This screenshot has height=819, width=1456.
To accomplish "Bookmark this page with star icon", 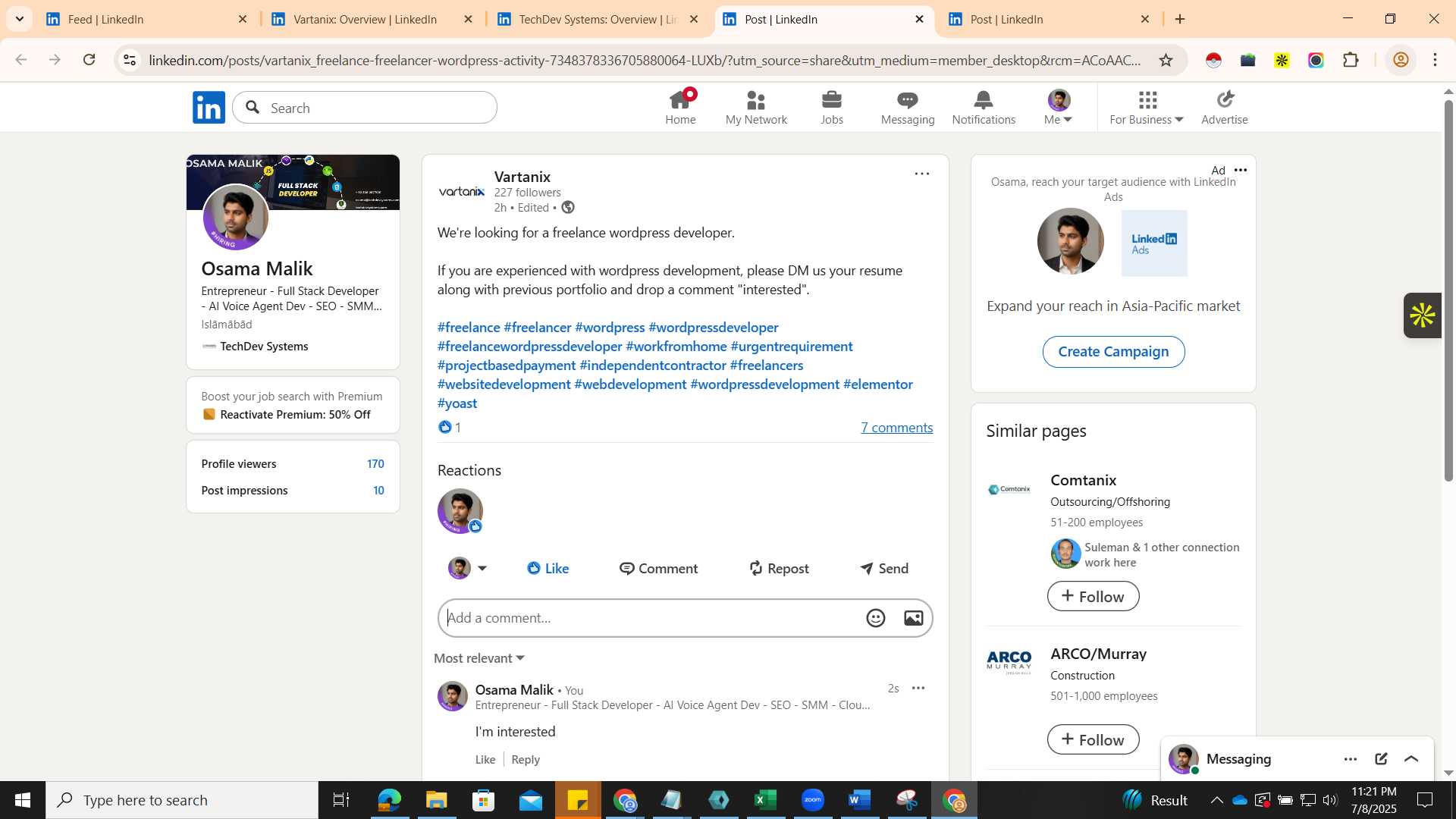I will 1166,60.
